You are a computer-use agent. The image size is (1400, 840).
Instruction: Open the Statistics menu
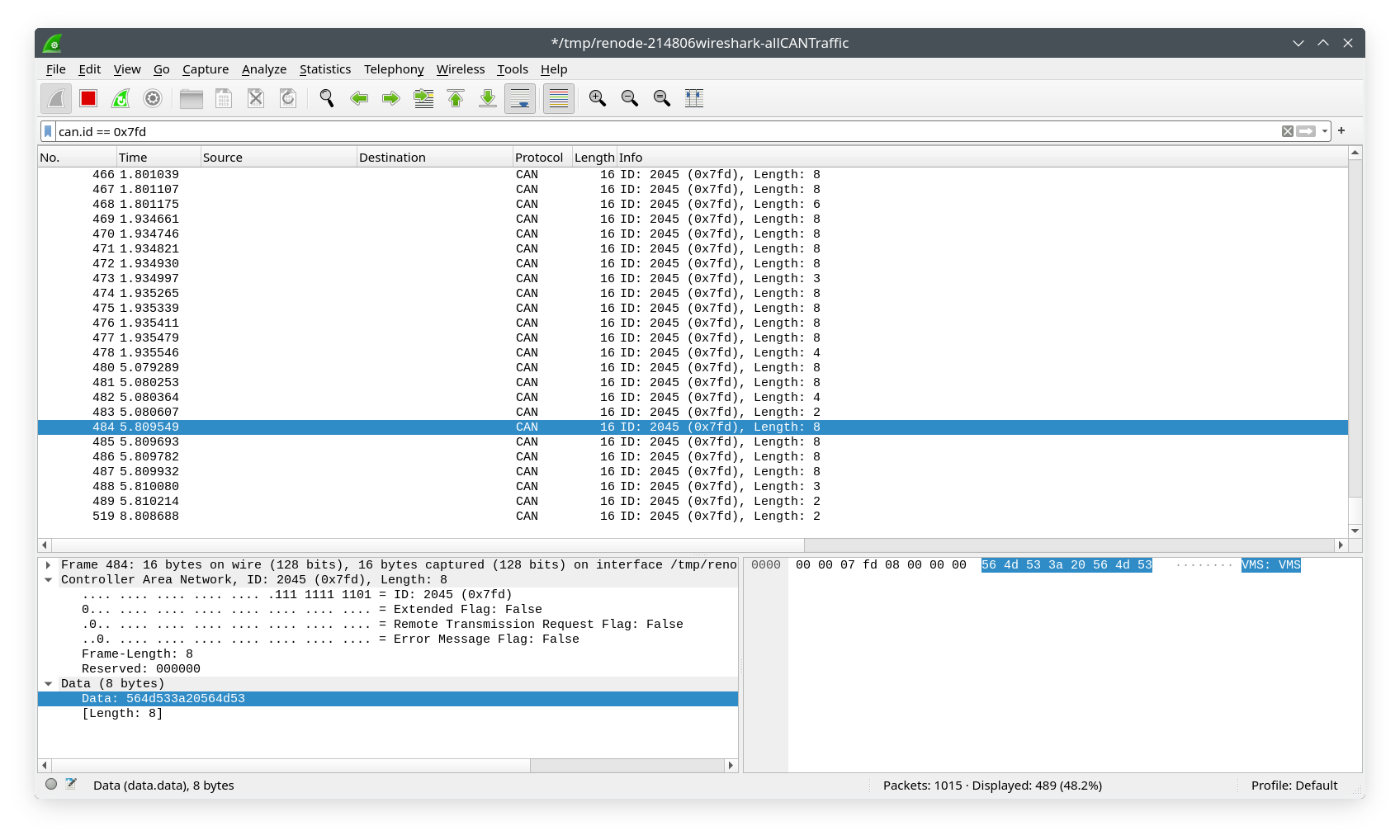tap(325, 69)
